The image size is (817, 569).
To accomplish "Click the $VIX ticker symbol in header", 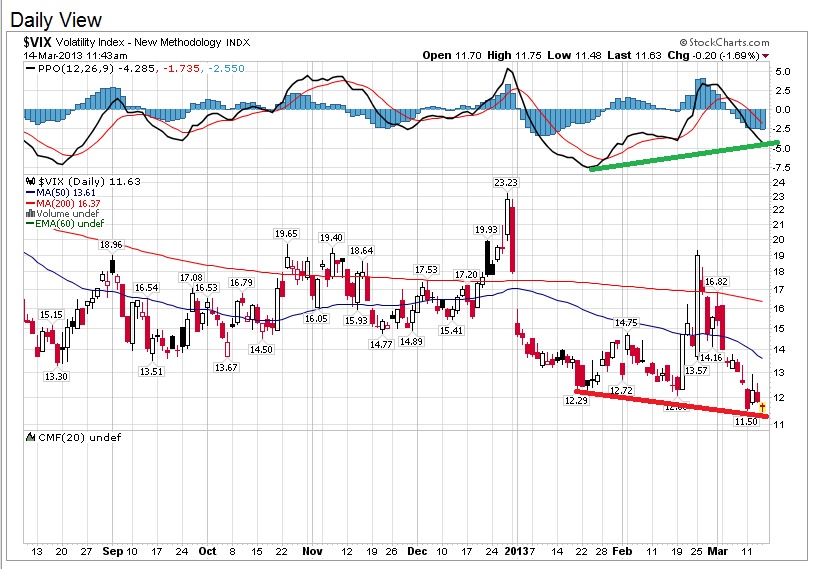I will 38,42.
